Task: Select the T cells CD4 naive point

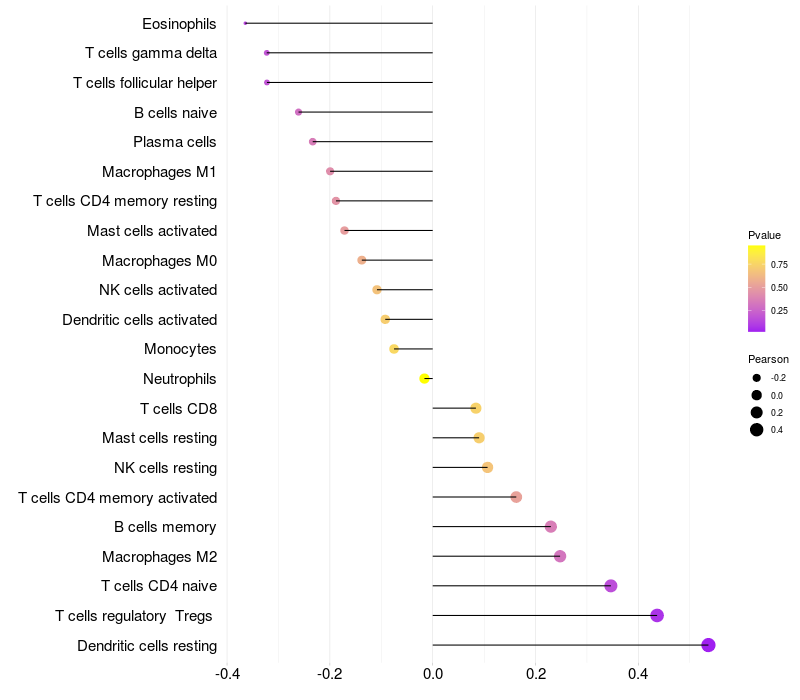Action: [x=611, y=586]
